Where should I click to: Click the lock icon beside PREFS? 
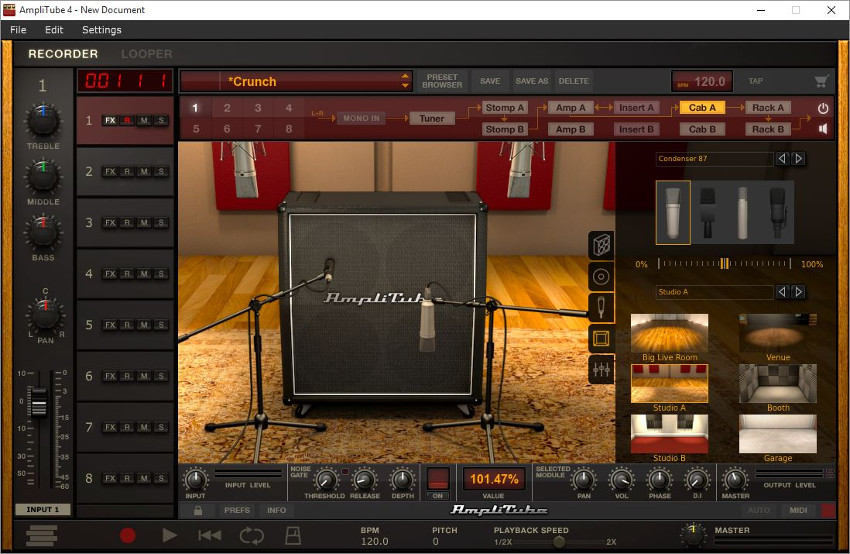tap(198, 511)
